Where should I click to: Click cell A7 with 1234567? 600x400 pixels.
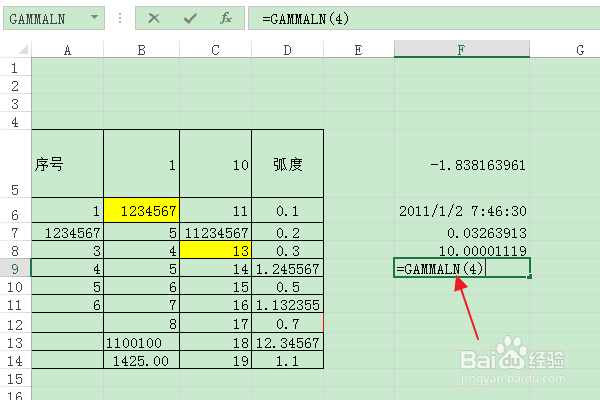pos(67,232)
